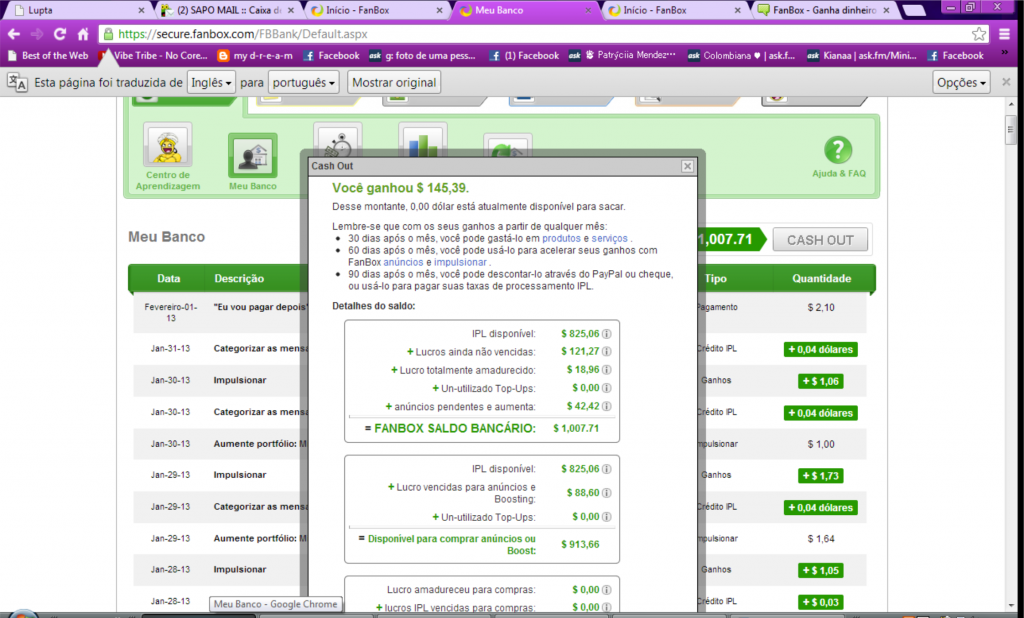Go to the browser home page icon
The height and width of the screenshot is (618, 1024).
pyautogui.click(x=83, y=34)
